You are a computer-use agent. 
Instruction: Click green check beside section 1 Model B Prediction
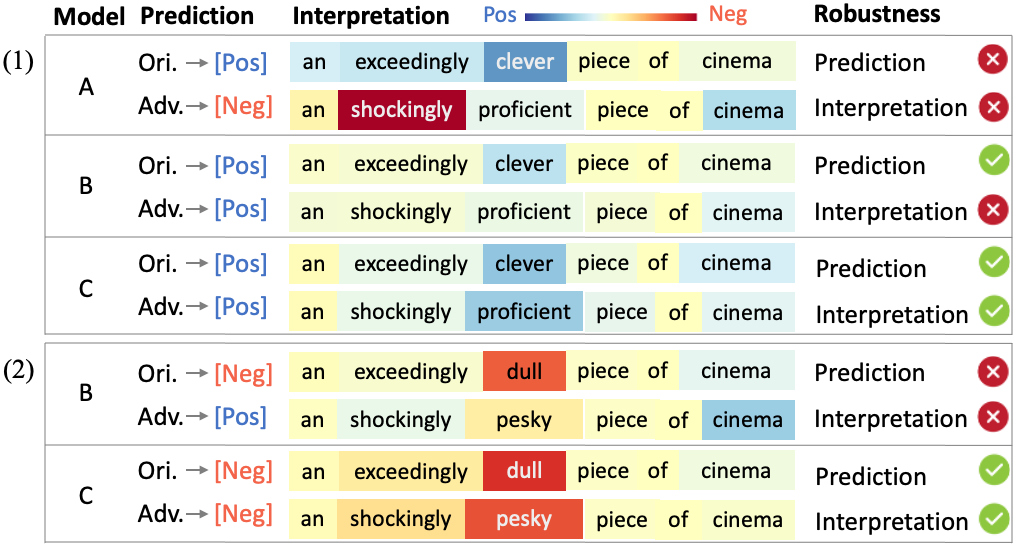click(994, 160)
